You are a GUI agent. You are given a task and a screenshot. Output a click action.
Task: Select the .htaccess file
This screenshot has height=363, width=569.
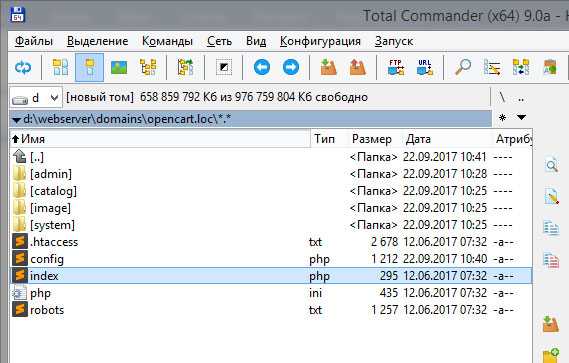click(271, 242)
